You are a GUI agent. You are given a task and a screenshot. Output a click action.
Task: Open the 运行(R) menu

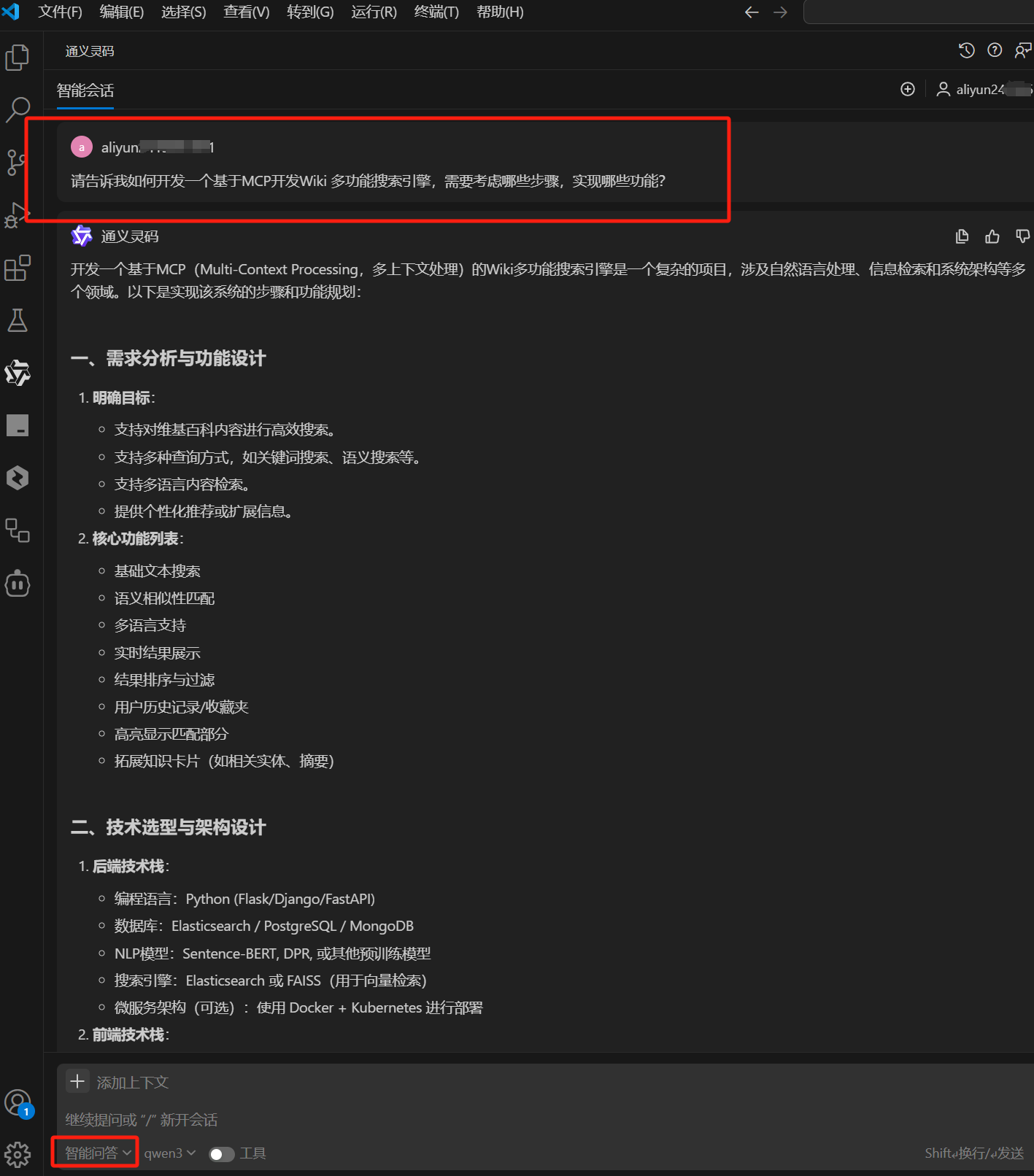[374, 12]
